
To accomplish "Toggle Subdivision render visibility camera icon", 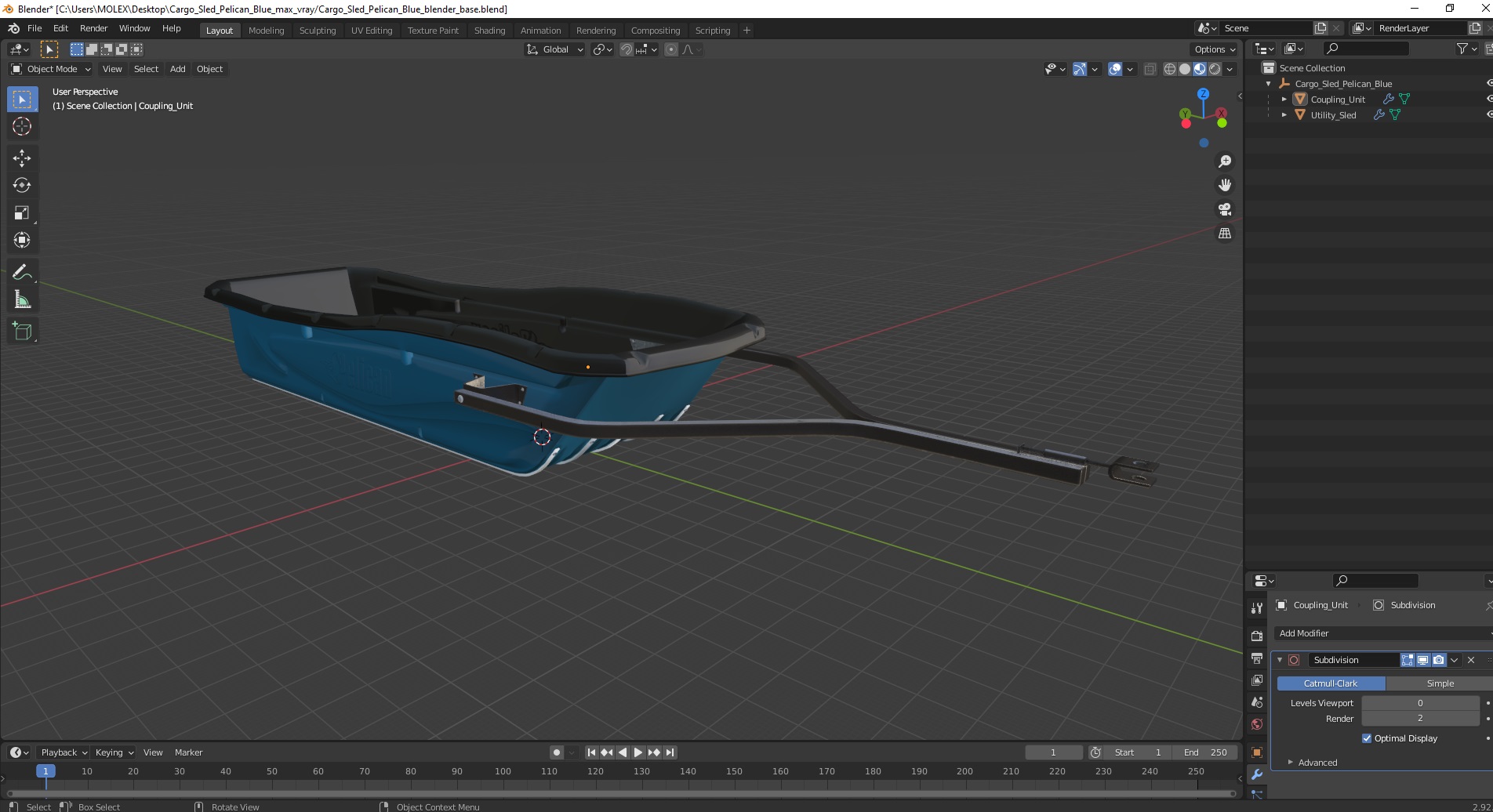I will (1439, 660).
